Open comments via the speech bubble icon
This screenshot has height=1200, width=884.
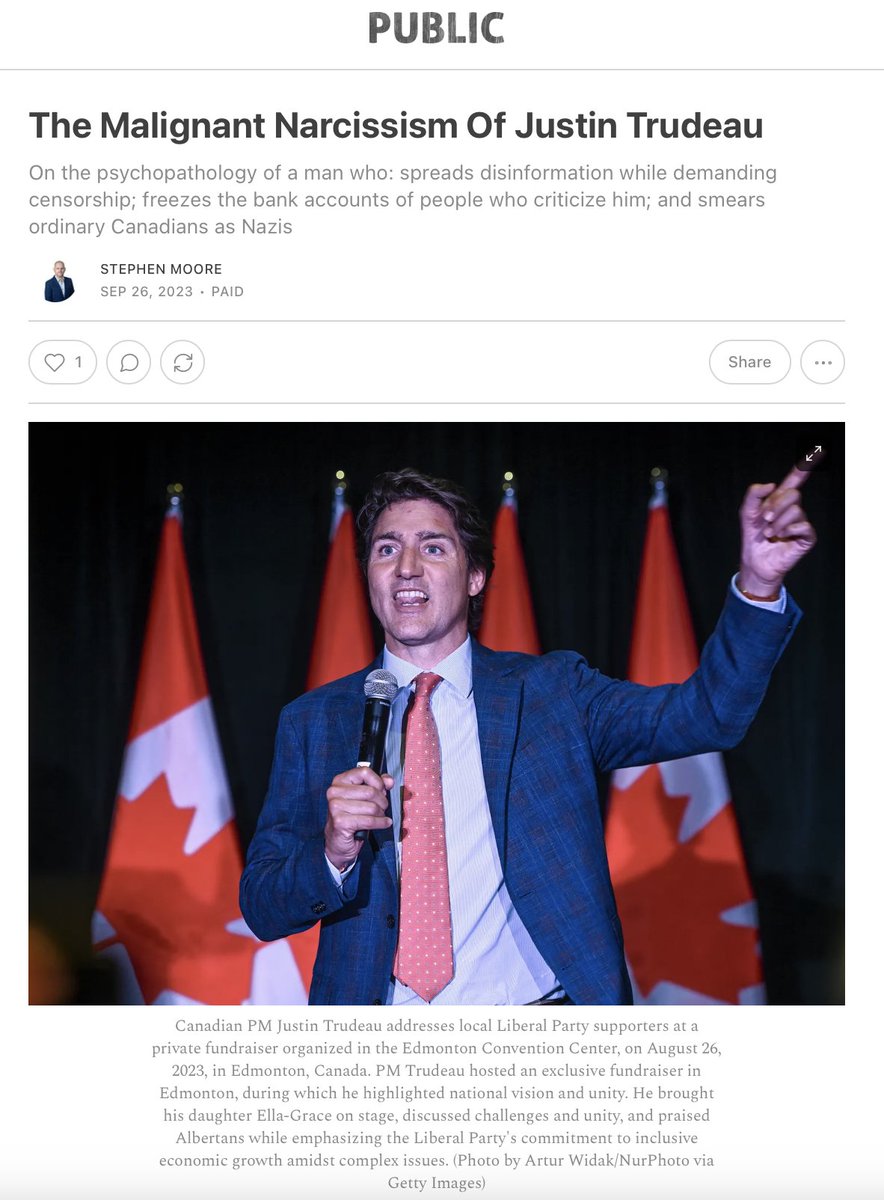[x=129, y=362]
